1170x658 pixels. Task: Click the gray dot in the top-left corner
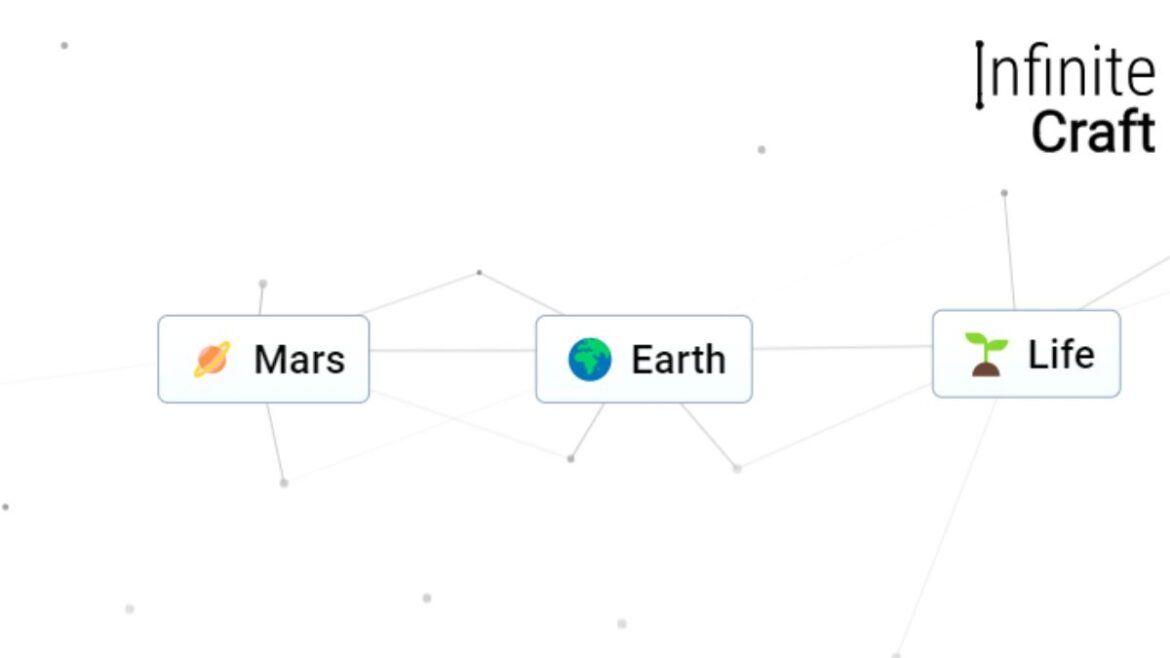65,45
